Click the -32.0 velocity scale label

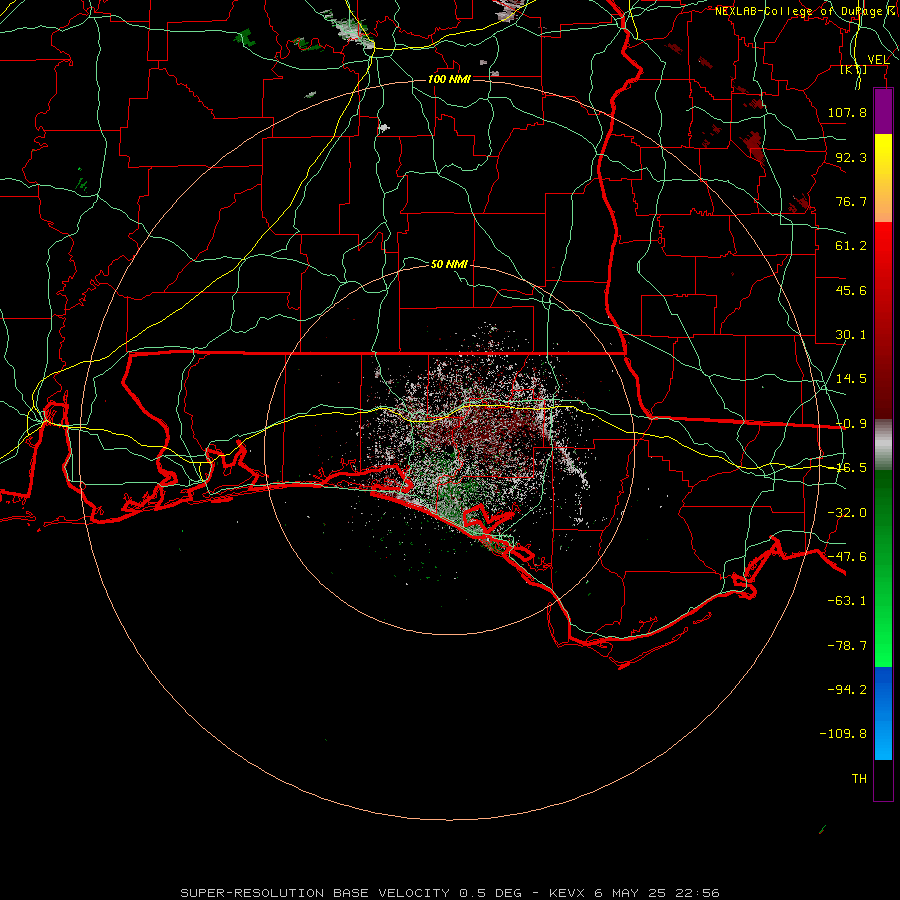[x=847, y=513]
